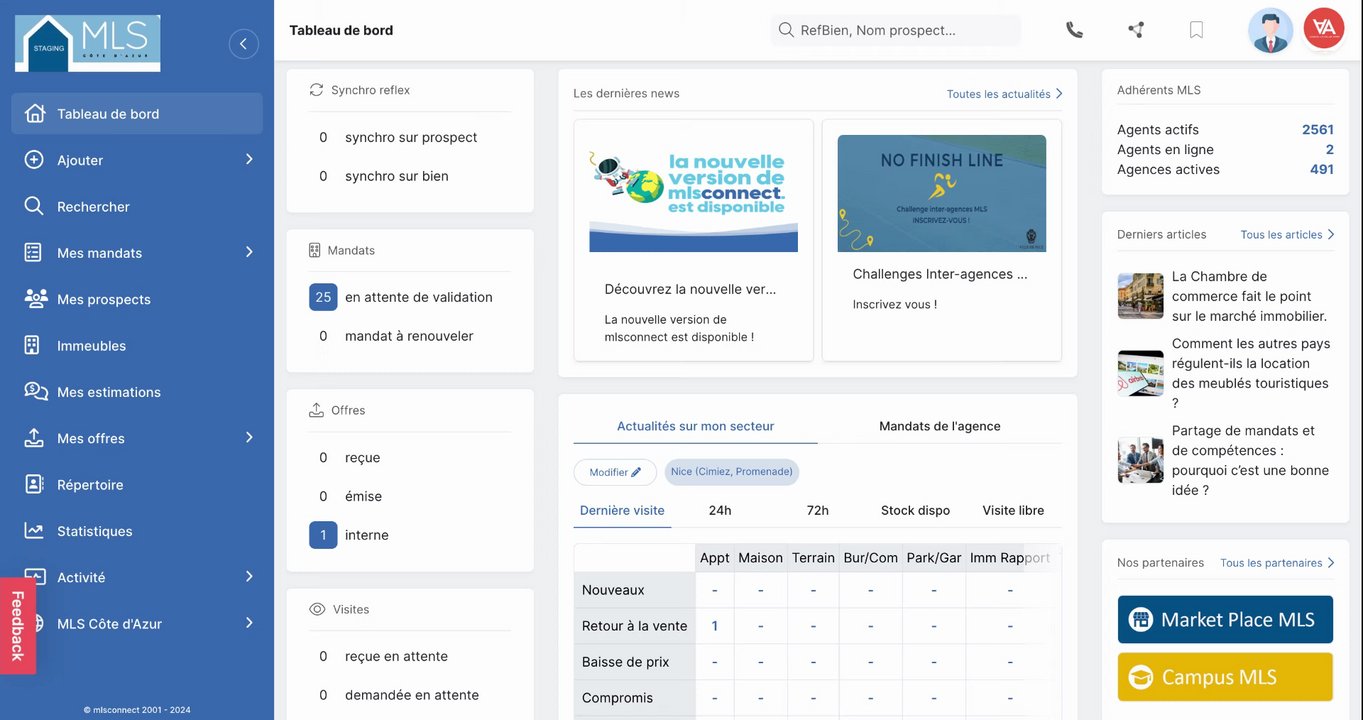Click the building icon beside Immeubles
The height and width of the screenshot is (720, 1363).
[32, 345]
